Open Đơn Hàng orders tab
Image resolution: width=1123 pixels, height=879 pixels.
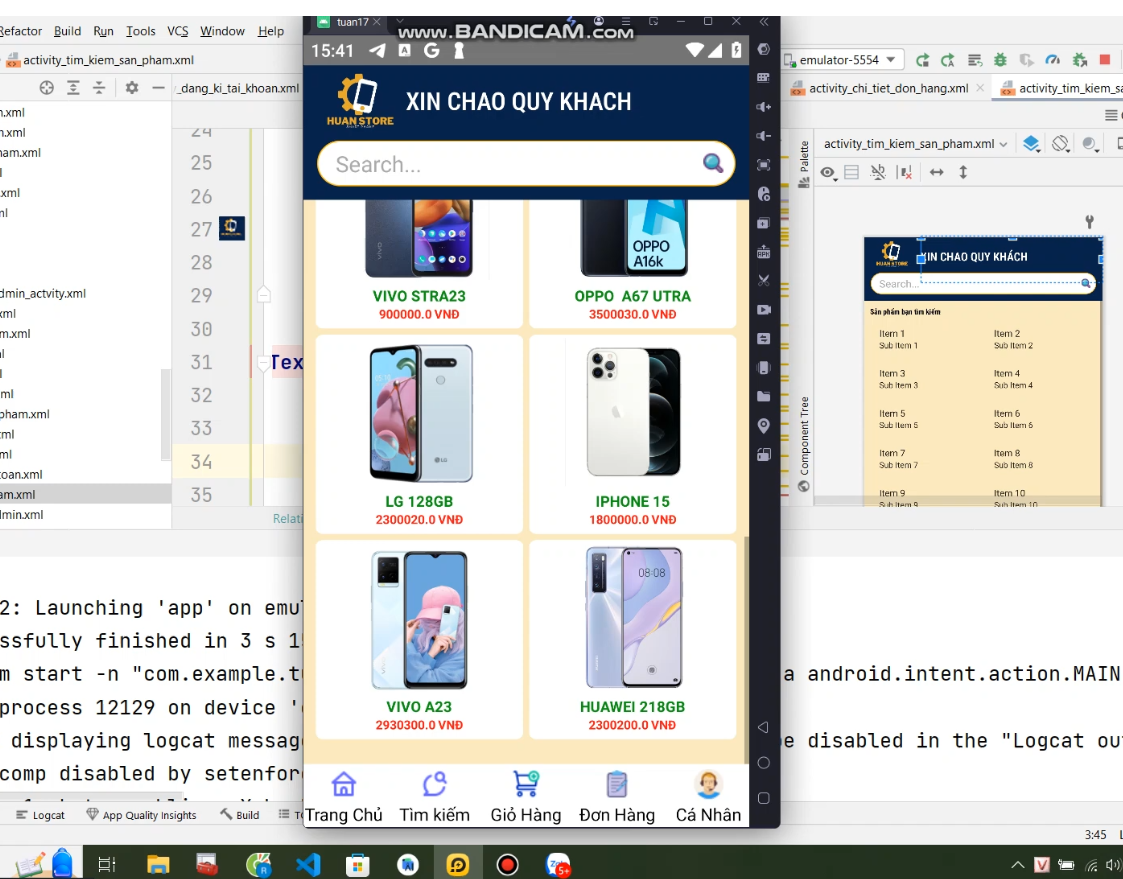tap(617, 797)
